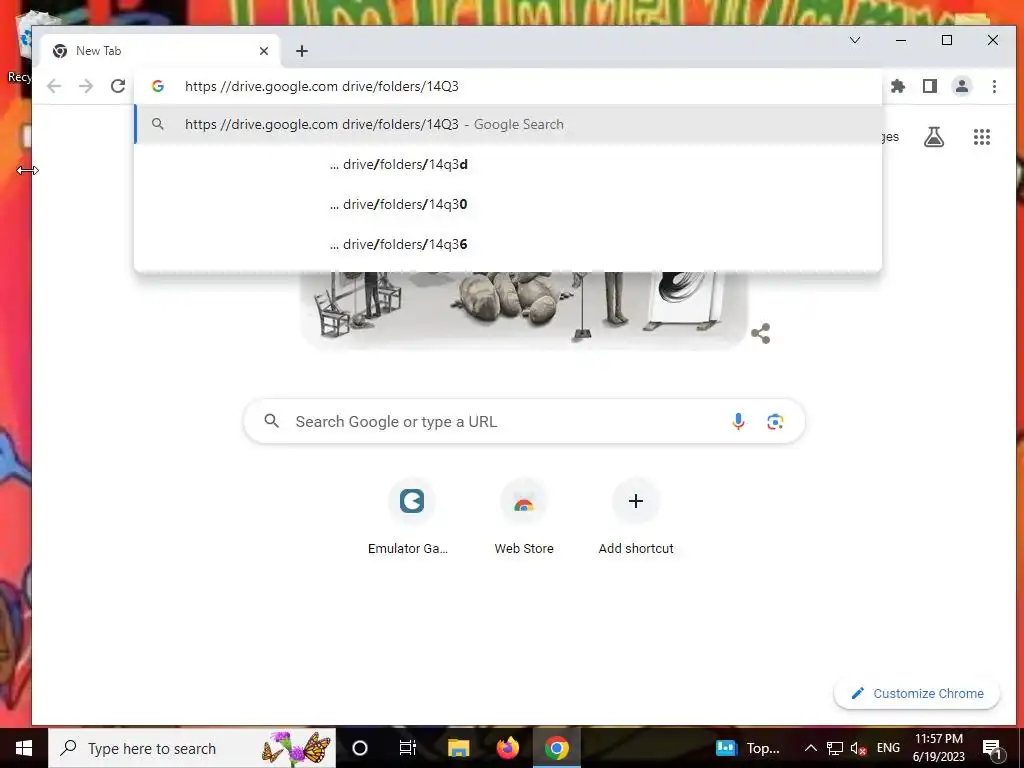Viewport: 1024px width, 768px height.
Task: Open the tab search dropdown chevron
Action: coord(855,40)
